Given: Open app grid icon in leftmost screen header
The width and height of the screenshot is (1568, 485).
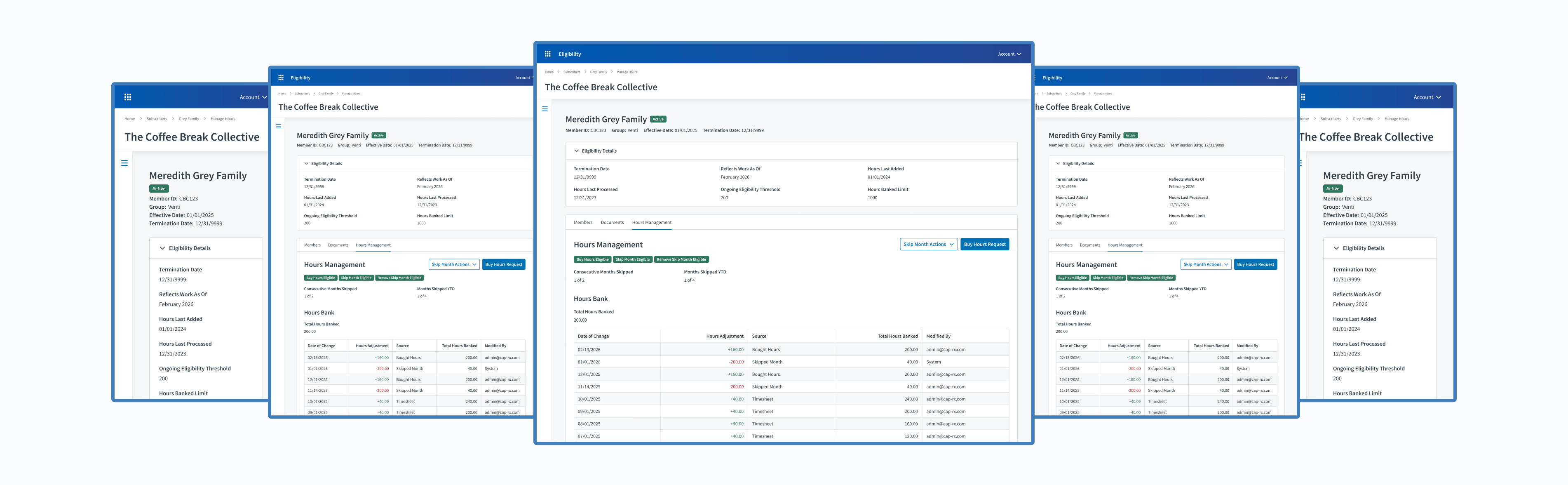Looking at the screenshot, I should click(128, 97).
